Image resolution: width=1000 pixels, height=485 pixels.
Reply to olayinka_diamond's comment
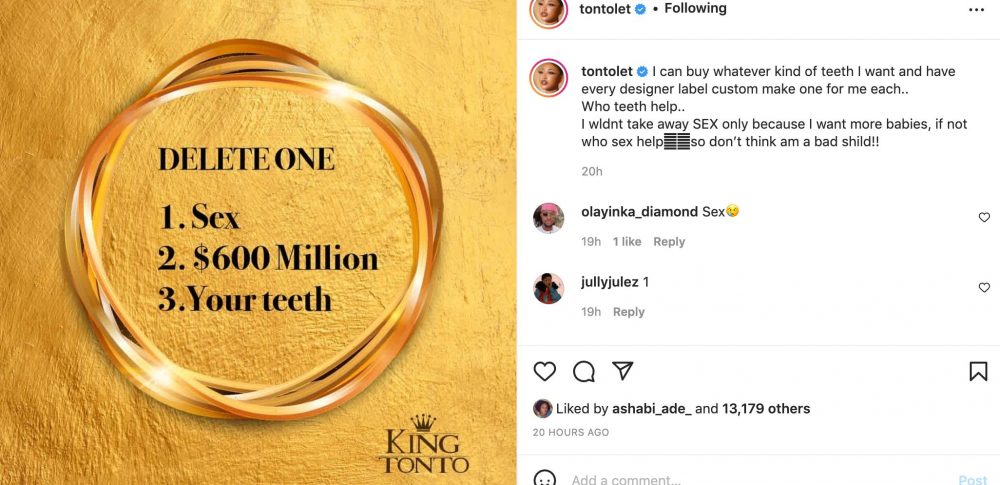pos(669,241)
